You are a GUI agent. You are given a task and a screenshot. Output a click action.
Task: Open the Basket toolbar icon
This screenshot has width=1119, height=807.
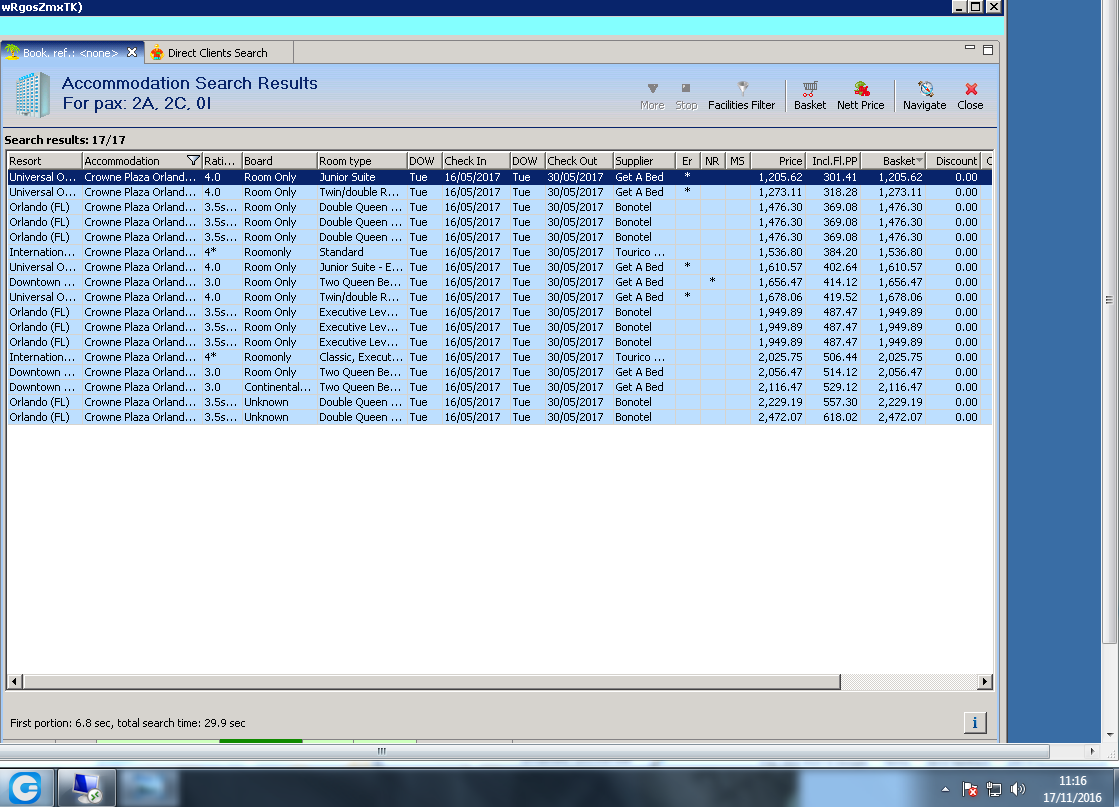point(809,96)
